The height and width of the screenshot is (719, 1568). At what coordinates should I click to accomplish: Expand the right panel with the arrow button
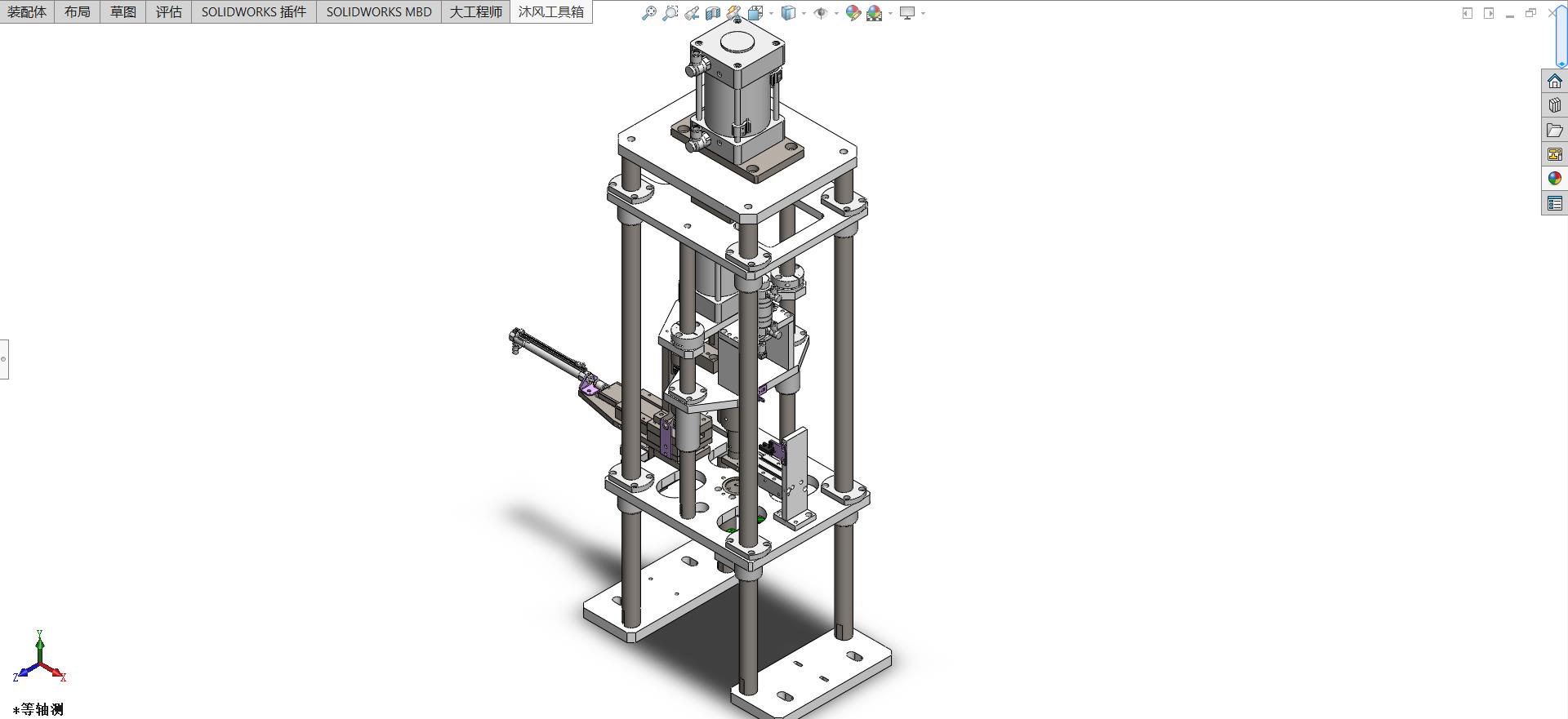point(1489,13)
